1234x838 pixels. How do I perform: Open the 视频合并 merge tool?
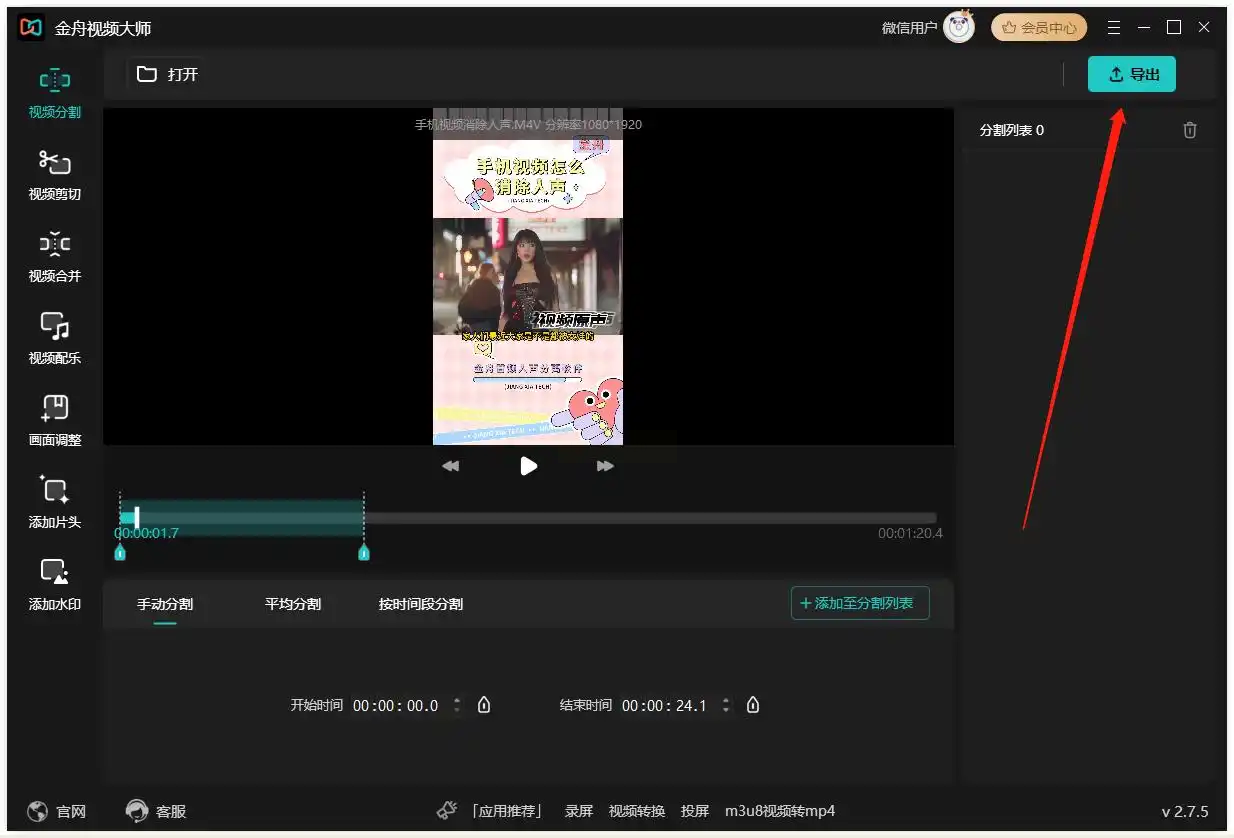click(55, 256)
